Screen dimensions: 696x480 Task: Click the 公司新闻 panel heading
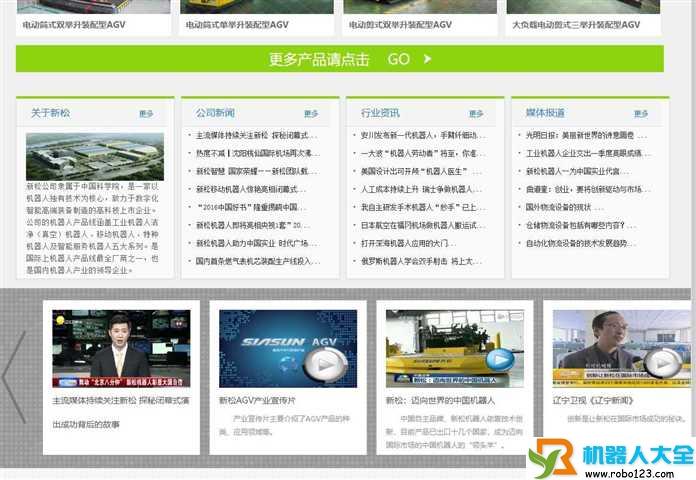pos(215,113)
